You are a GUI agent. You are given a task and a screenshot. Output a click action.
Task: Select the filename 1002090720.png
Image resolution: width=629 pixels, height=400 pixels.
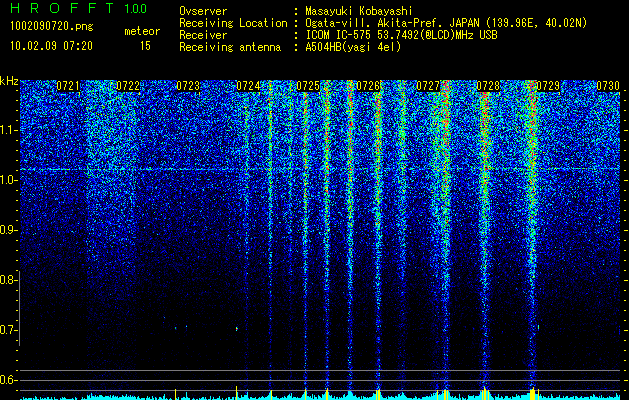point(52,27)
